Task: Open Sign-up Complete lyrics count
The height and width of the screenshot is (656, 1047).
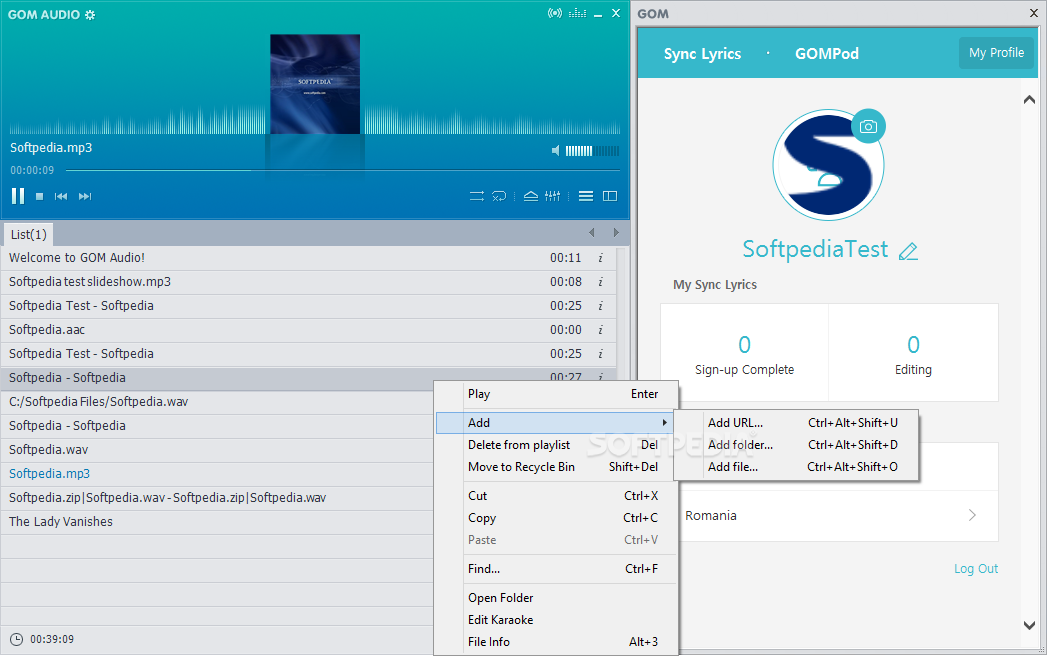Action: click(745, 353)
